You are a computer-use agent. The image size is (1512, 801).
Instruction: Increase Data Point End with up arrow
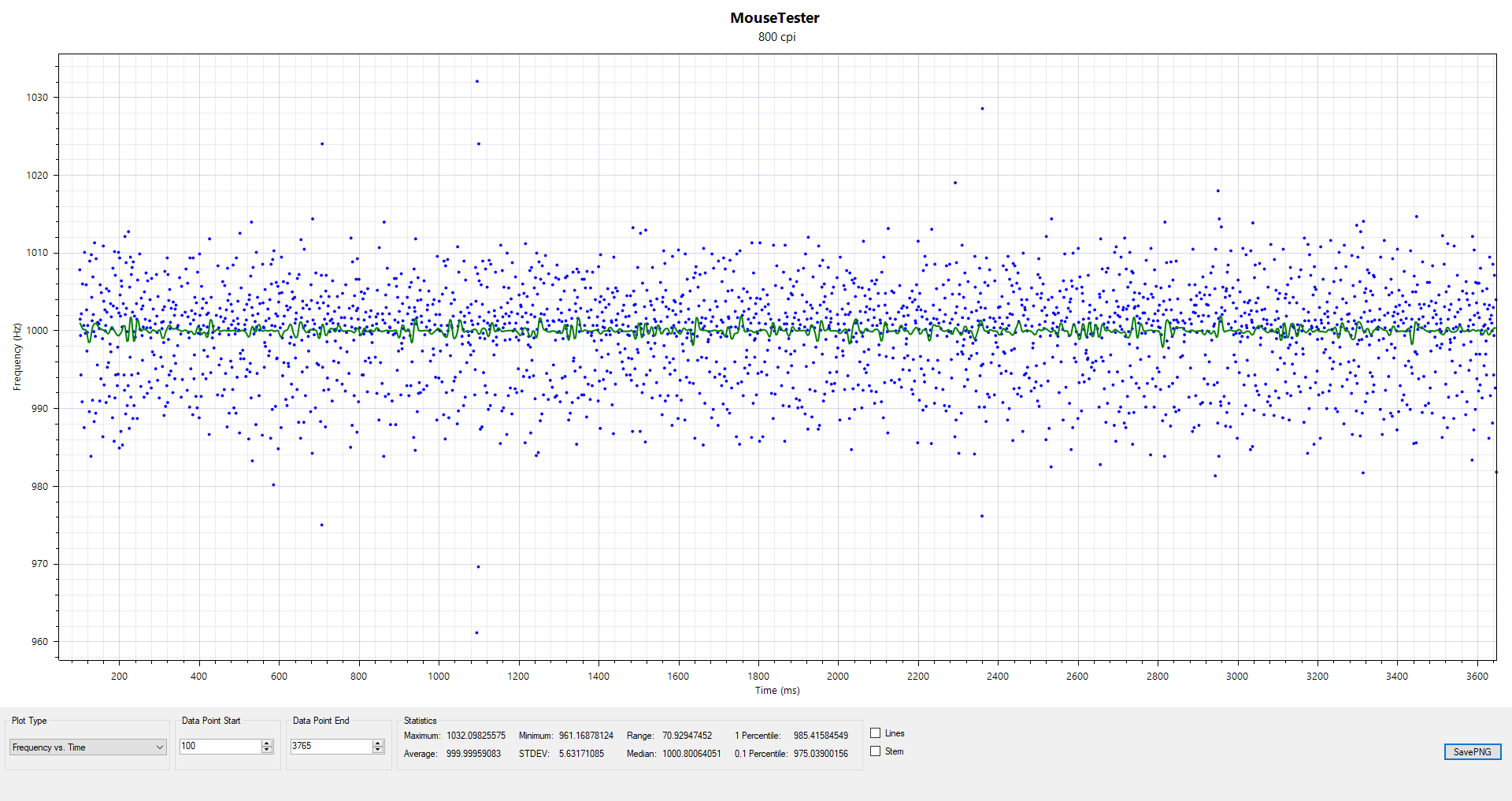378,743
